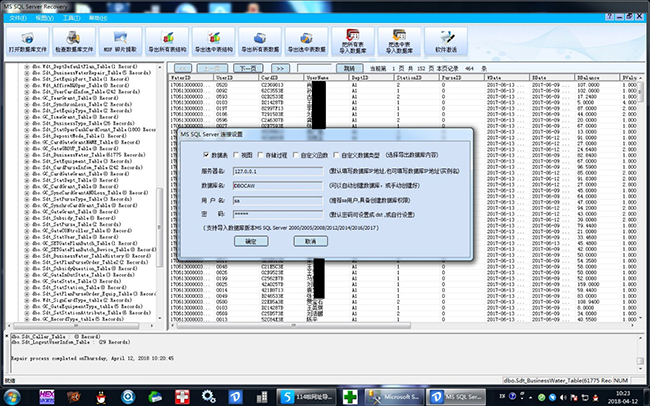Toggle the 数据表 checkbox
The width and height of the screenshot is (650, 406).
click(x=206, y=155)
